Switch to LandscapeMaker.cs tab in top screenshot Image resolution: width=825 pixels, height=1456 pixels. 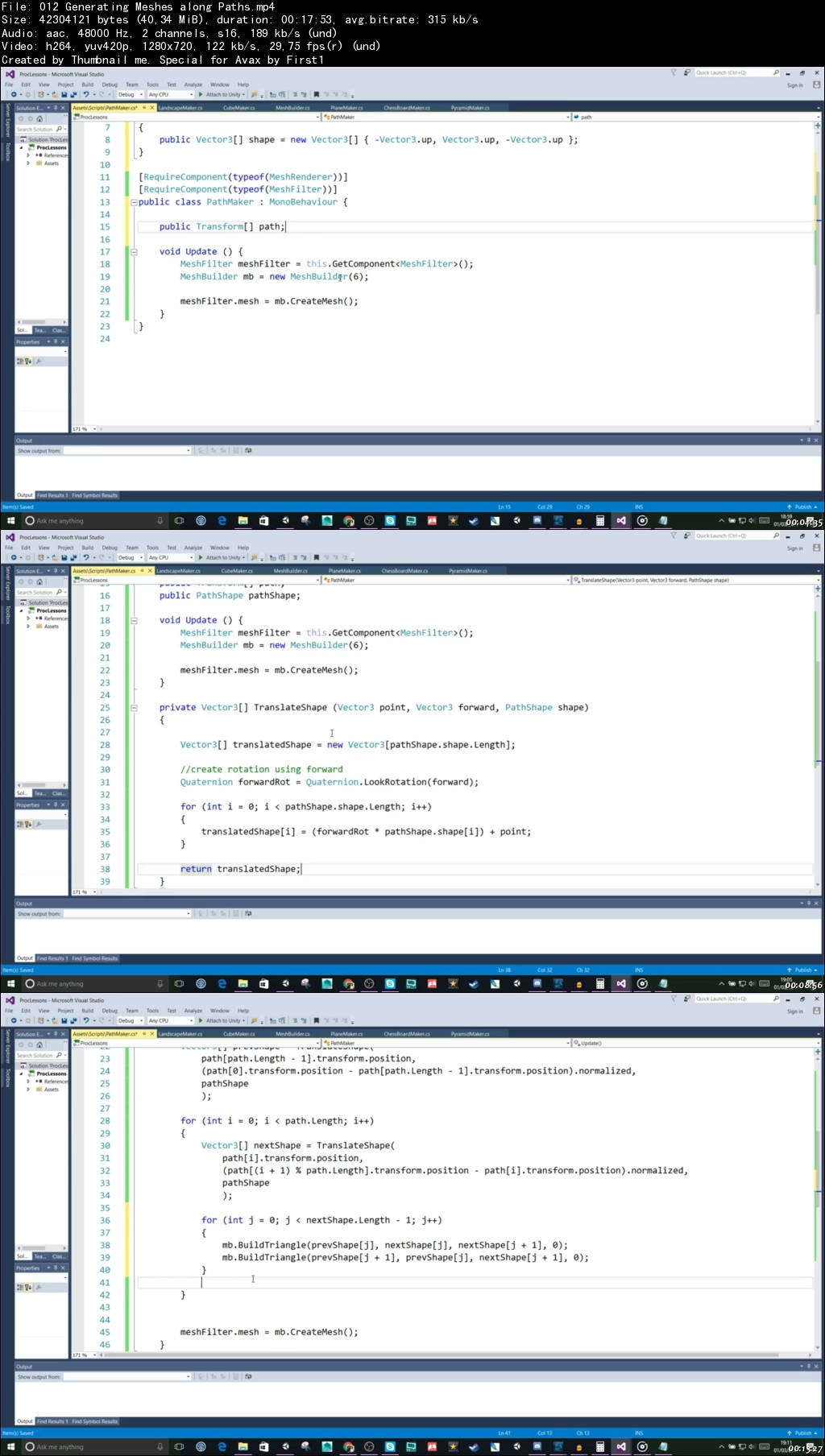click(180, 108)
